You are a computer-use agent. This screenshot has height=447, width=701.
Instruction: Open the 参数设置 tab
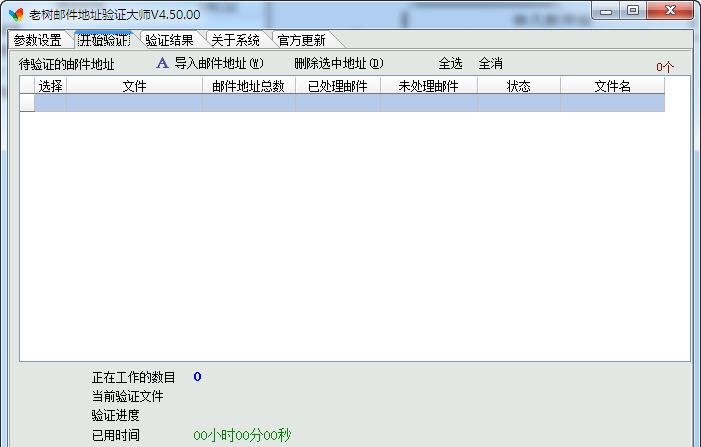pyautogui.click(x=38, y=40)
